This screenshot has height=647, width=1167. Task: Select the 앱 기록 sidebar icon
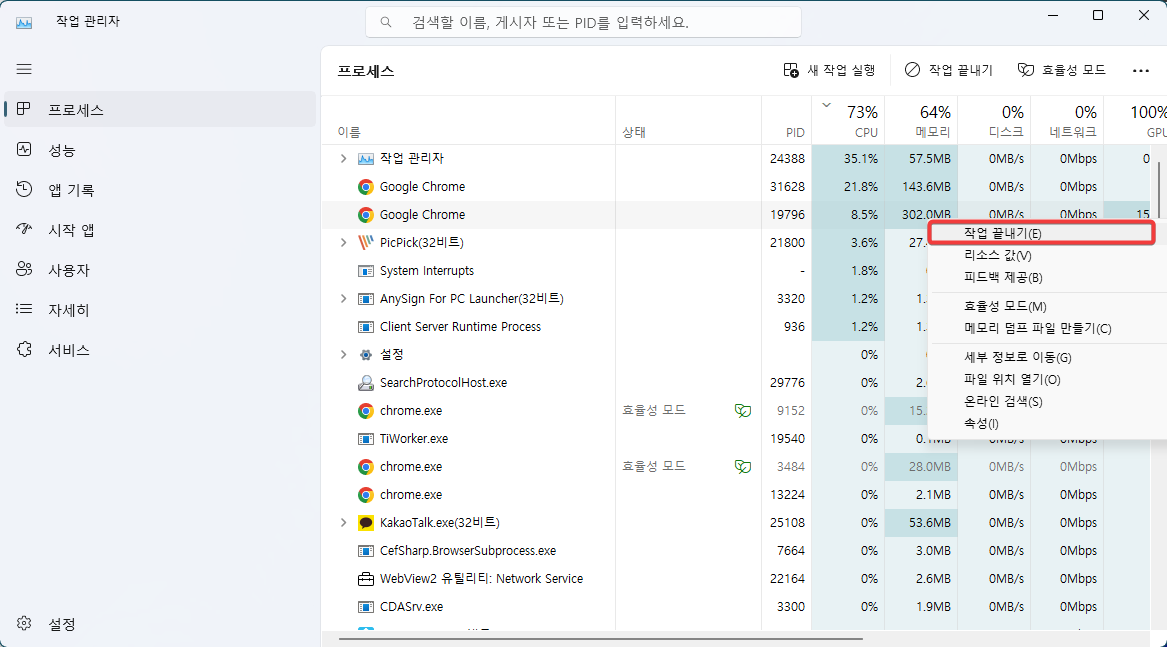(x=22, y=186)
